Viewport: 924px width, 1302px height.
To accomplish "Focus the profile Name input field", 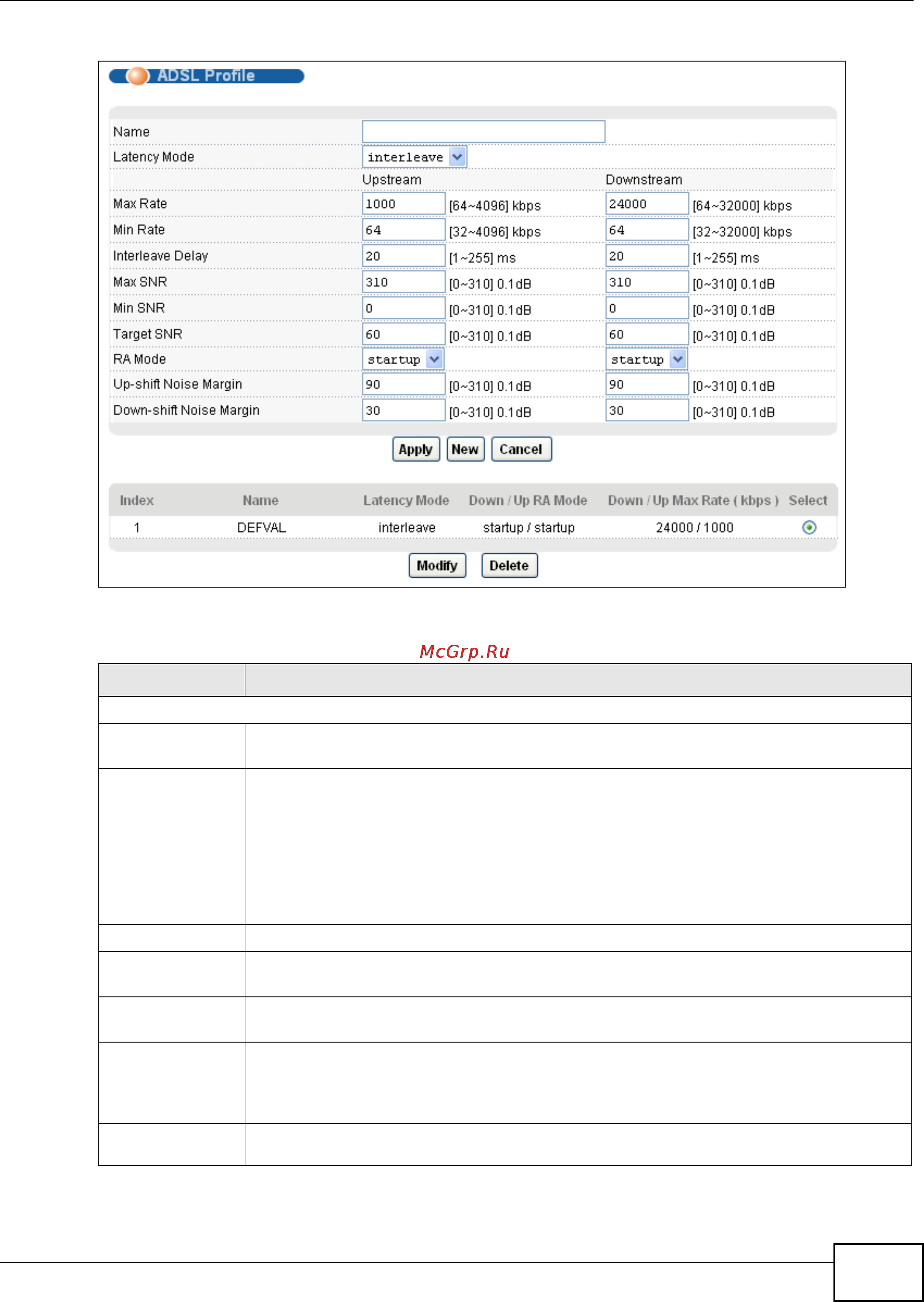I will click(483, 131).
